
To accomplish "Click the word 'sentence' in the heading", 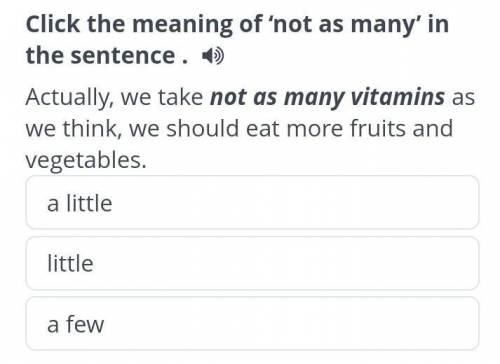I will coord(123,56).
